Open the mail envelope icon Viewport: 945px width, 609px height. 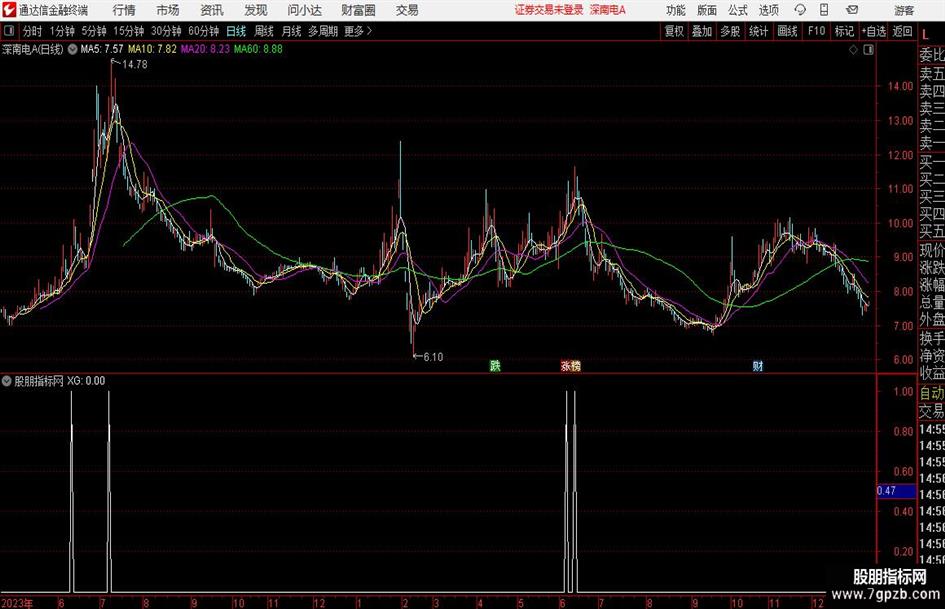coord(852,10)
